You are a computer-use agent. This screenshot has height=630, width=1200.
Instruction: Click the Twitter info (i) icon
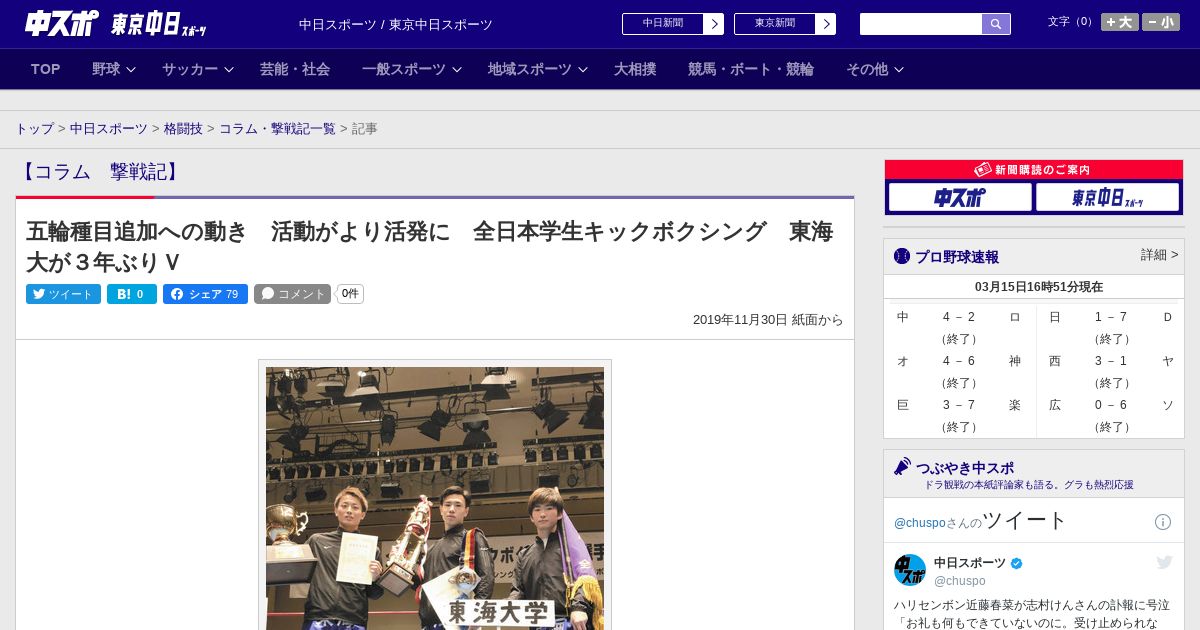[1163, 522]
